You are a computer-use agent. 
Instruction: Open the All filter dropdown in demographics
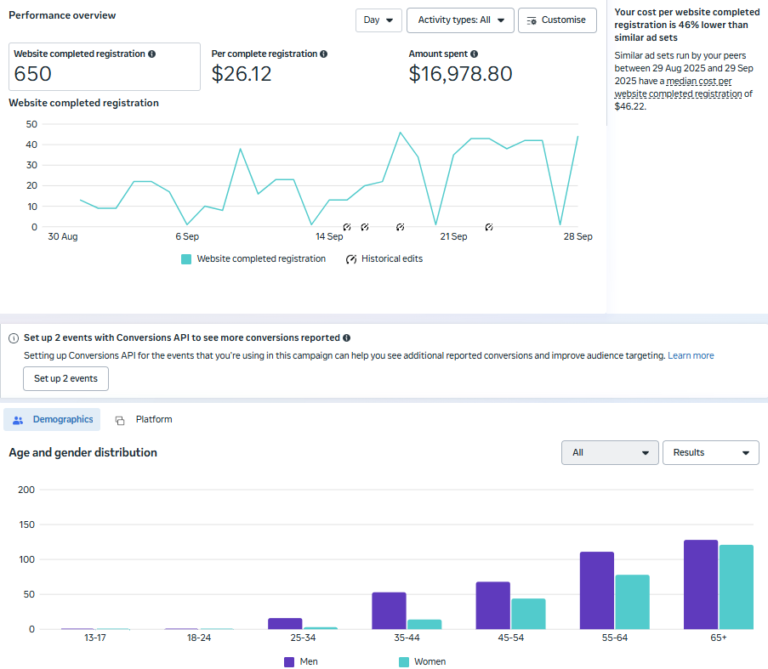pyautogui.click(x=610, y=453)
